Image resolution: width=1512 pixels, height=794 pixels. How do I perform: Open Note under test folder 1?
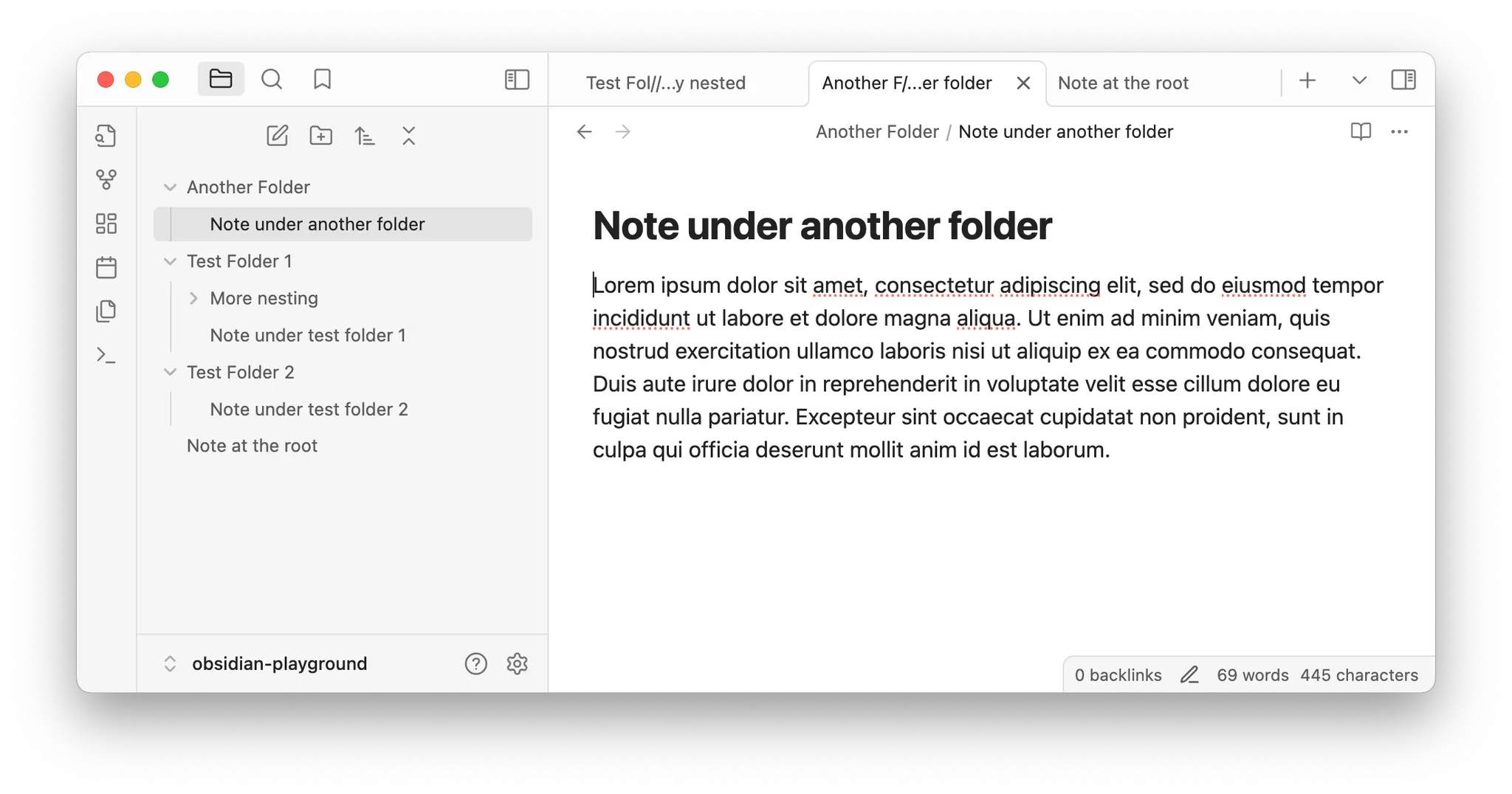[308, 335]
